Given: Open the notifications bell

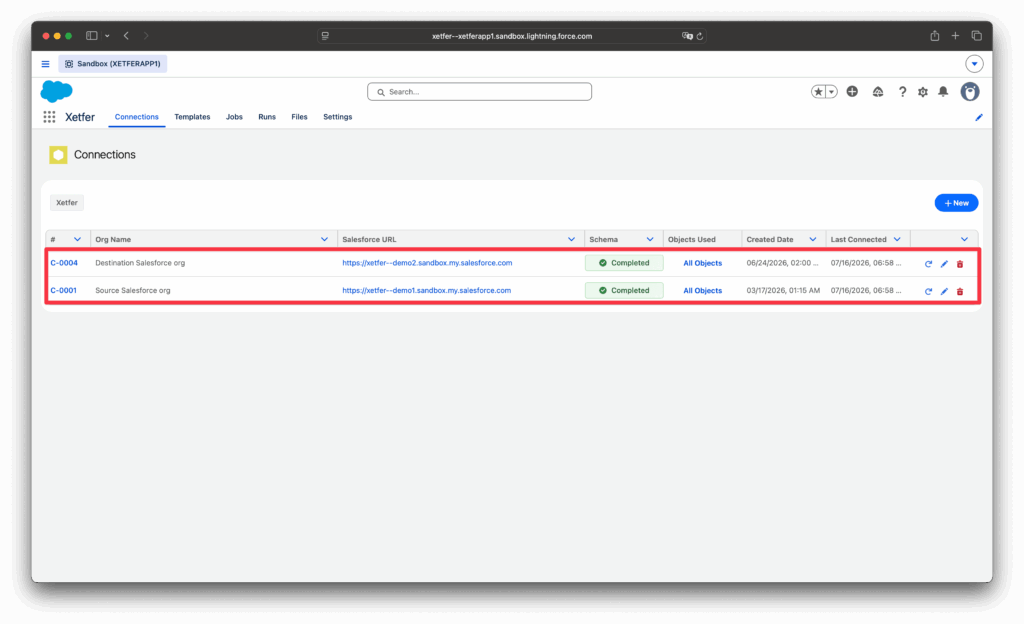Looking at the screenshot, I should pos(943,92).
